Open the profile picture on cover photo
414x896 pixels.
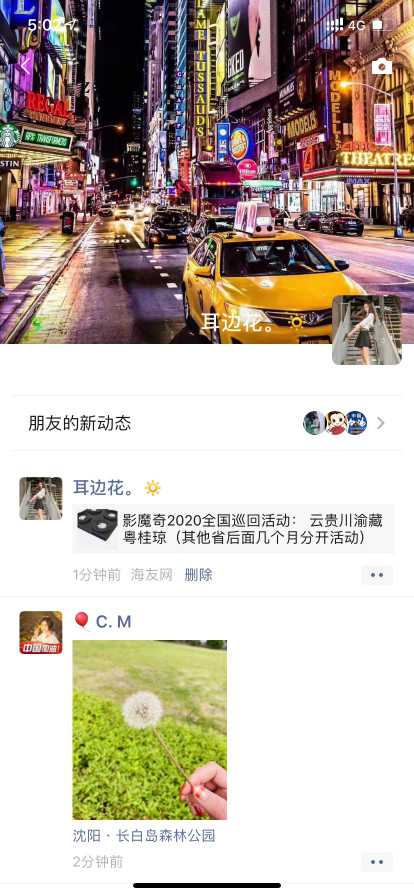(x=367, y=330)
